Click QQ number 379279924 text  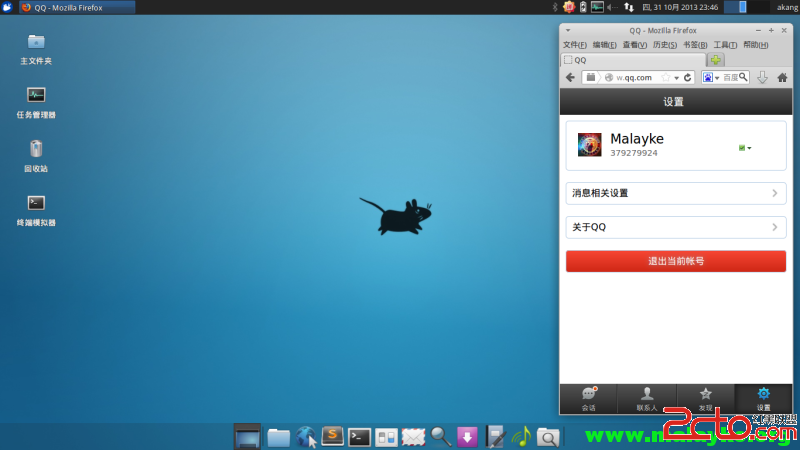tap(633, 153)
